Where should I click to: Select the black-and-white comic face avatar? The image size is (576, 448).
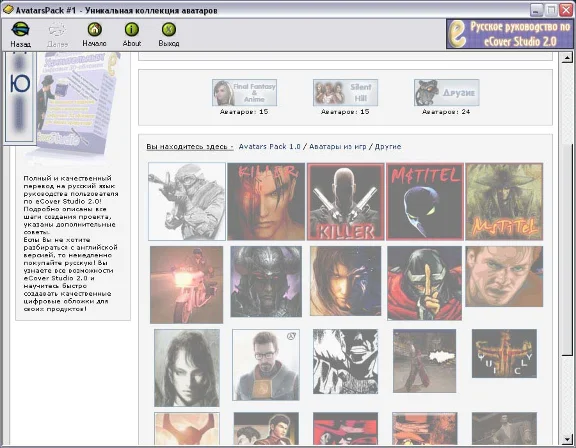click(x=345, y=361)
